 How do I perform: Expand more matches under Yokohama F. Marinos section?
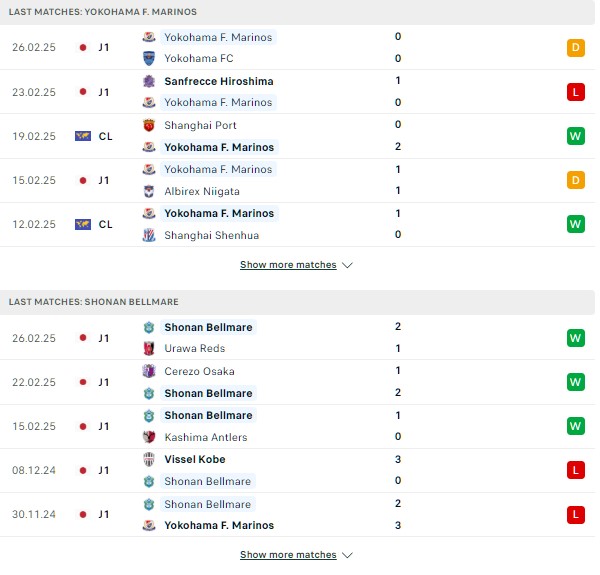(288, 265)
